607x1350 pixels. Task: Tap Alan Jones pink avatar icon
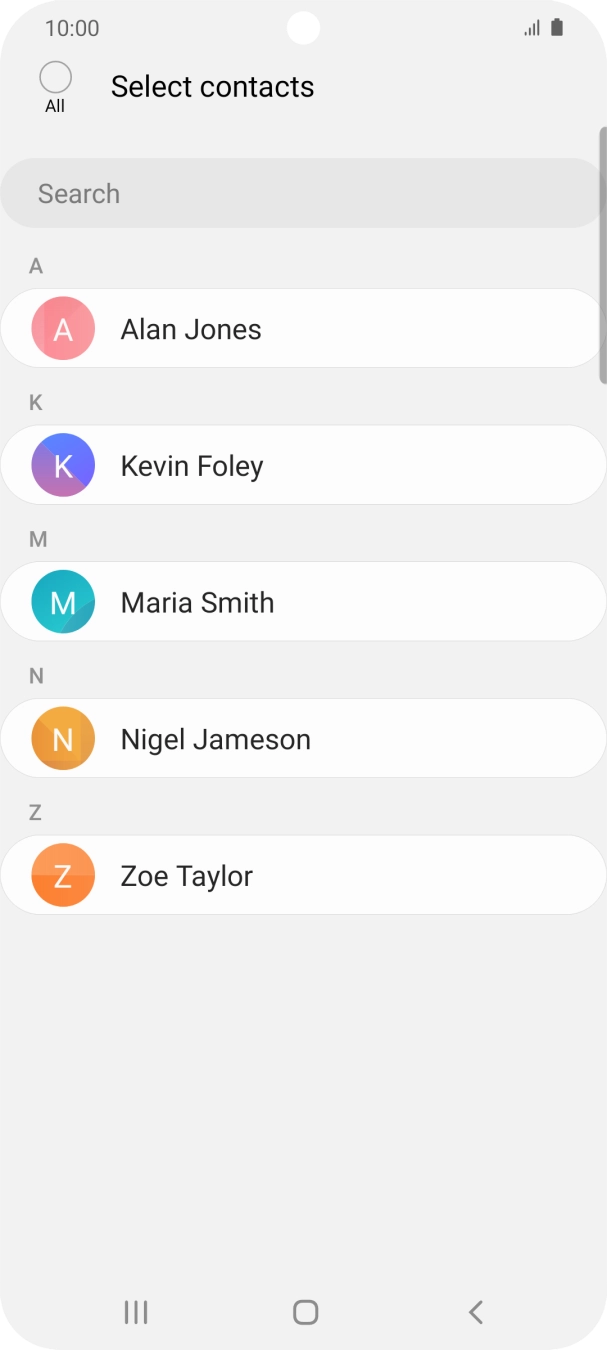63,329
